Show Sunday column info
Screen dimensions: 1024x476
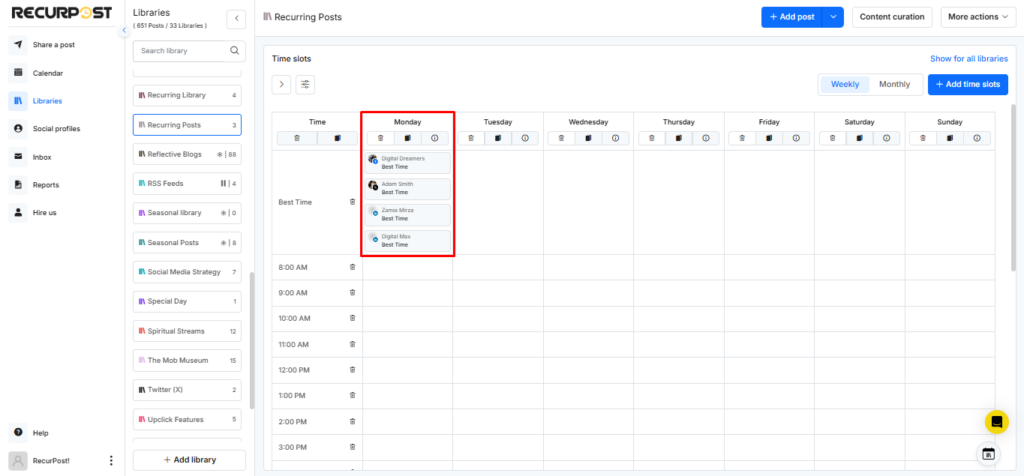tap(976, 138)
